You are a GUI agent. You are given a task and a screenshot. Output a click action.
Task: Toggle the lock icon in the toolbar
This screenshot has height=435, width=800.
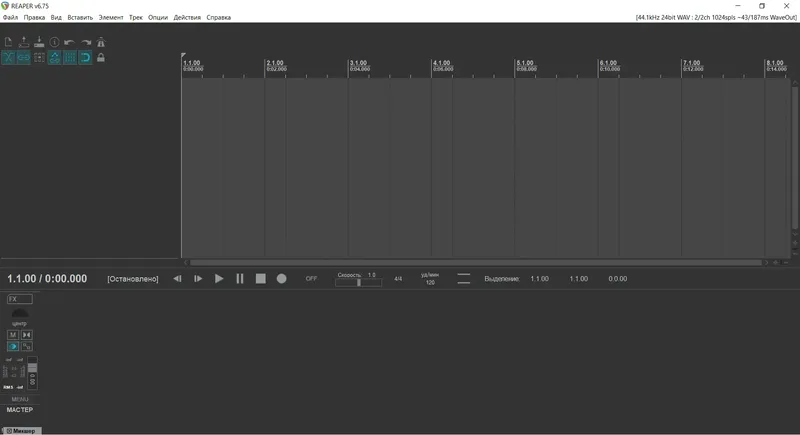click(101, 58)
